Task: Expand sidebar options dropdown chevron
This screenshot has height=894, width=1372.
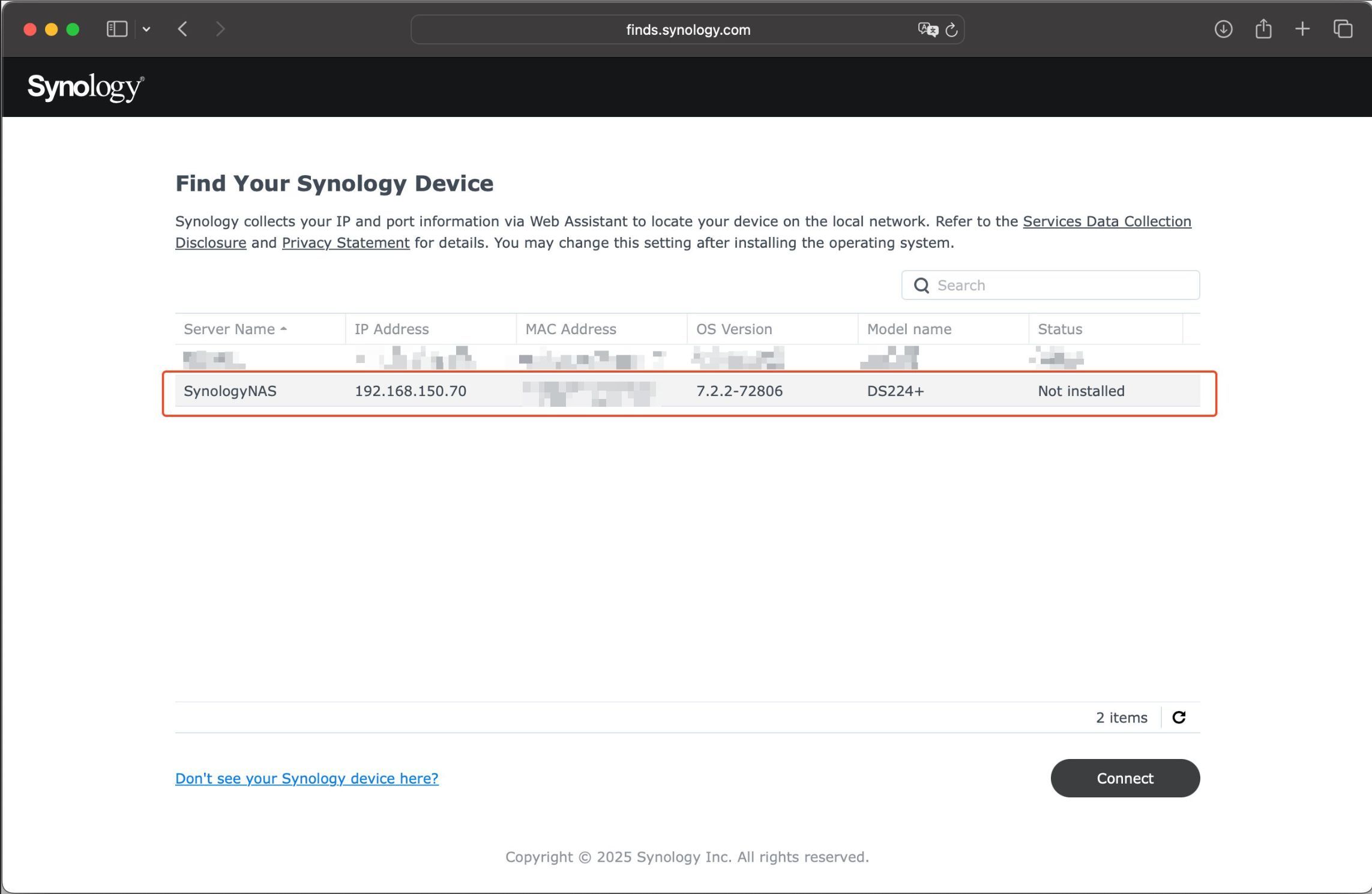Action: coord(146,29)
